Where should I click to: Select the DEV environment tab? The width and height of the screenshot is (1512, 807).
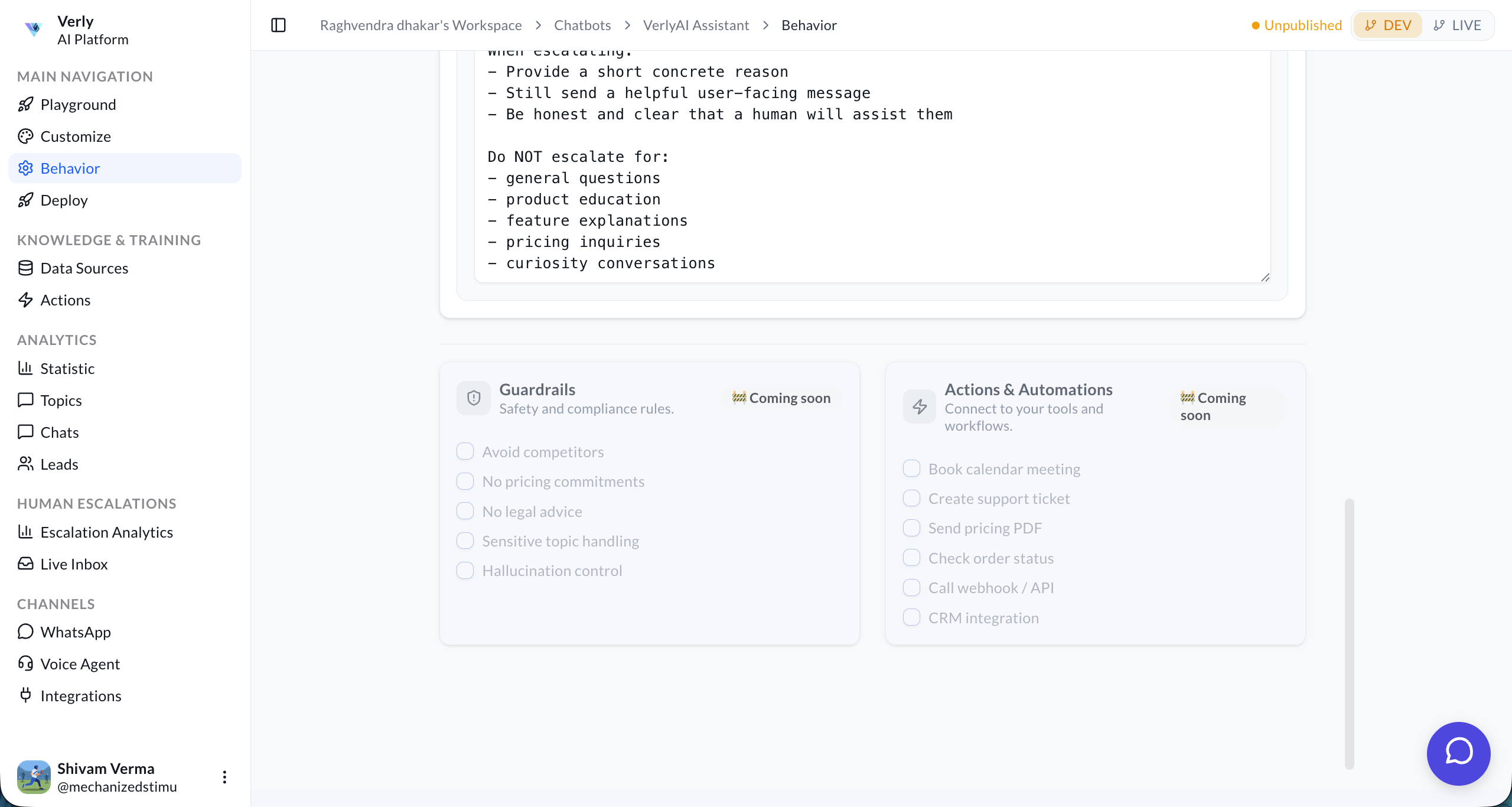click(x=1388, y=25)
